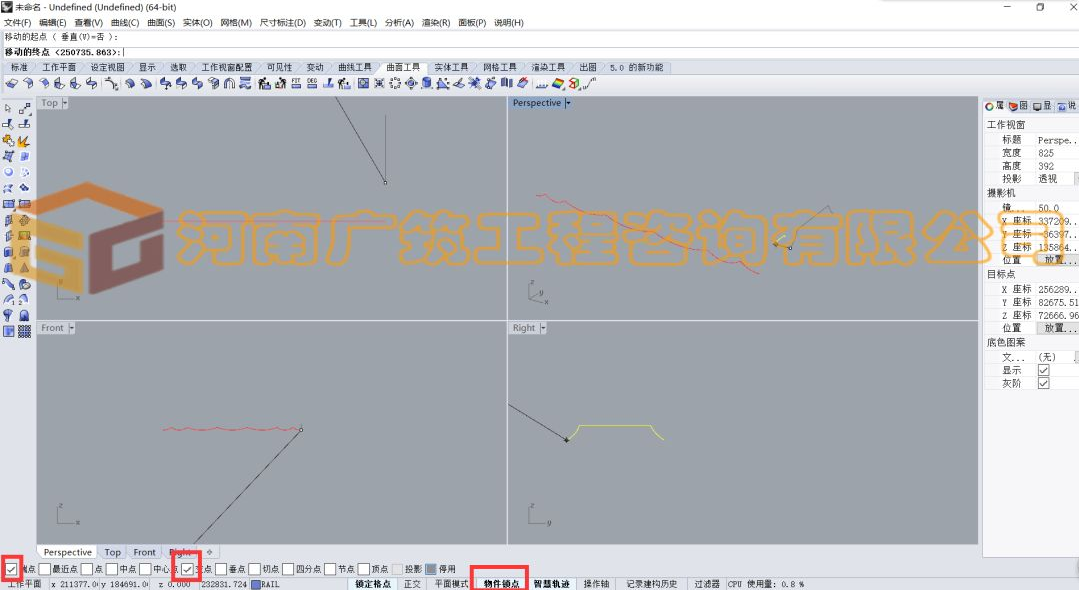Viewport: 1079px width, 590px height.
Task: Uncheck 灰阶 grayscale in properties panel
Action: [1043, 383]
